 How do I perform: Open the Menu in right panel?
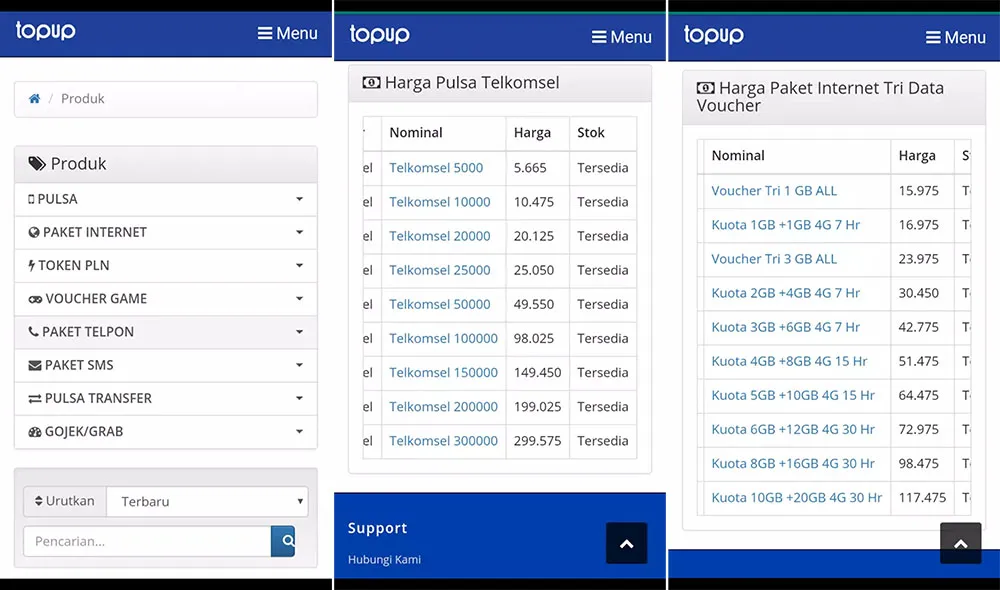pos(955,37)
